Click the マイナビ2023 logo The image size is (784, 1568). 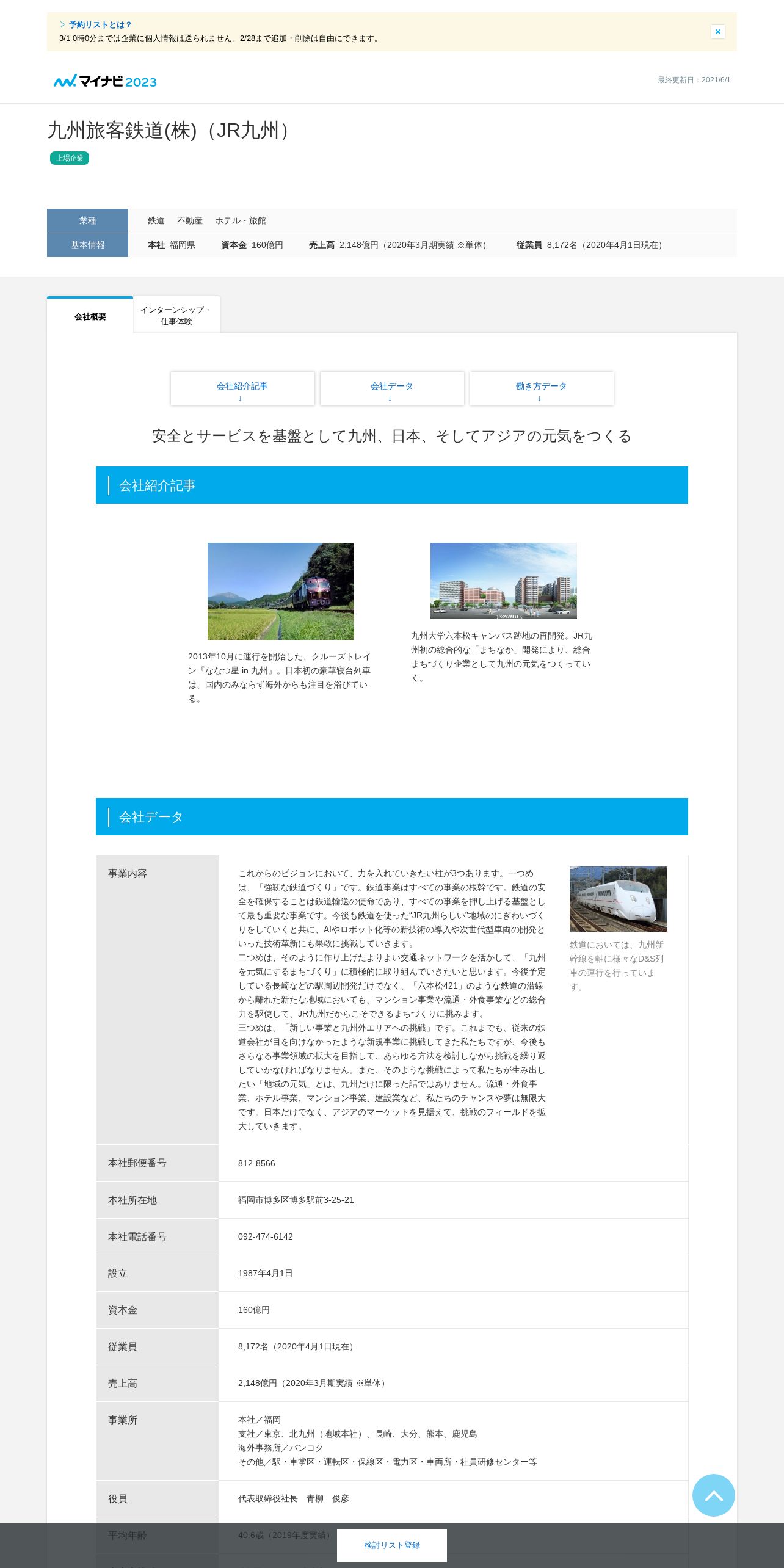[x=105, y=81]
